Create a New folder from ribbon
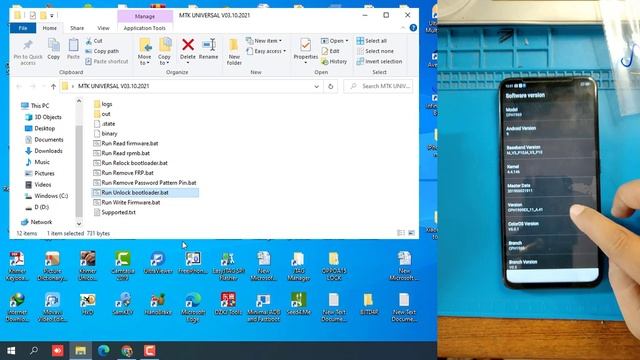Screen dimensions: 640x360 click(234, 51)
